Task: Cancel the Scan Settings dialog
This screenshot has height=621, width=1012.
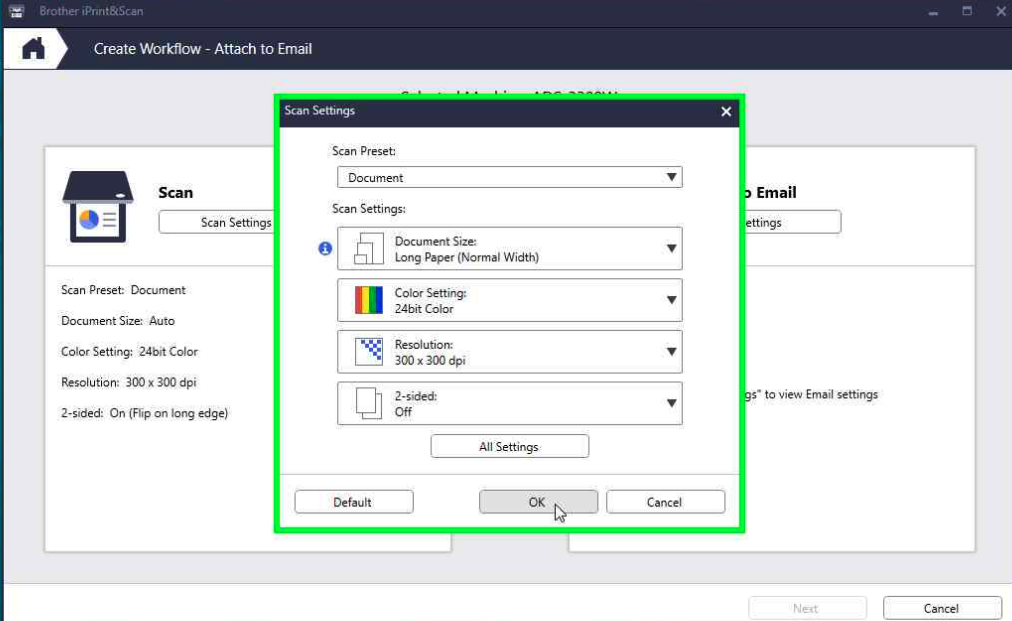Action: click(665, 502)
